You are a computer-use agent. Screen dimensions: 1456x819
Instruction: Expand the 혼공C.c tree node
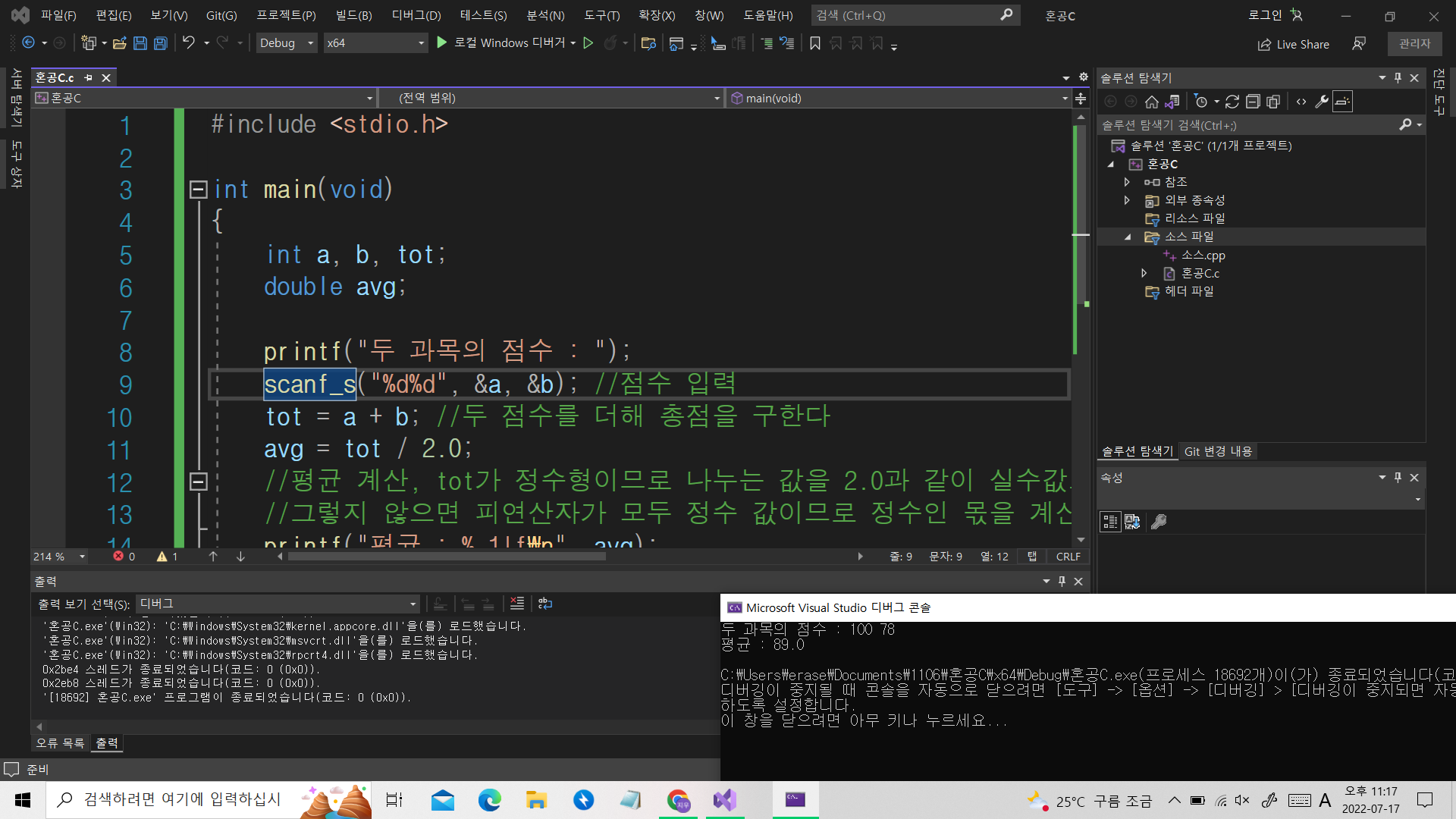pyautogui.click(x=1144, y=273)
